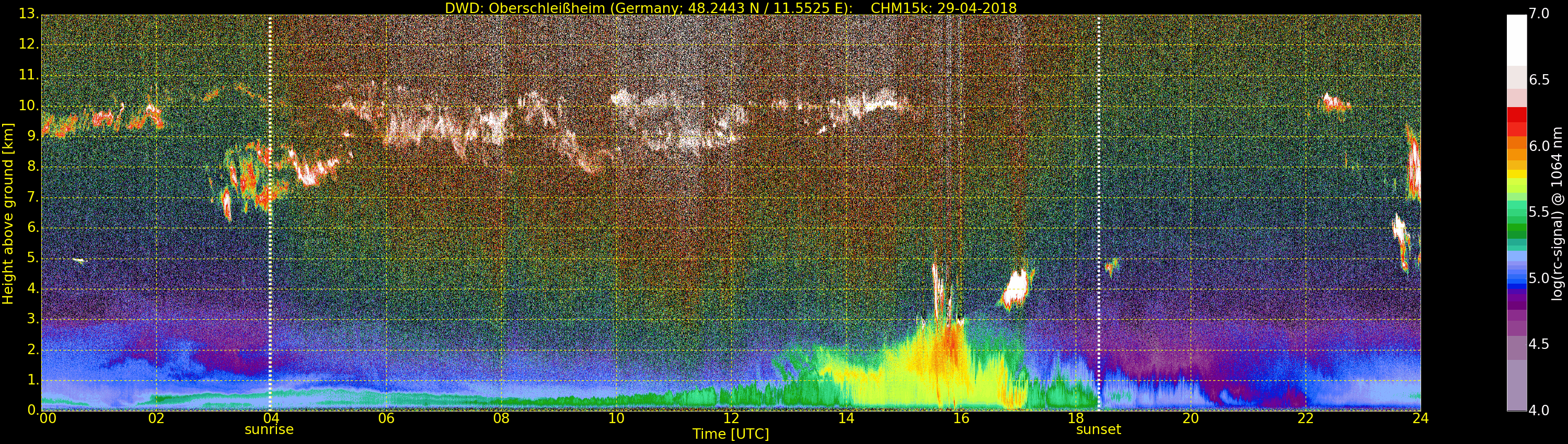Click the '4.' tick on the height axis
This screenshot has width=1568, height=444.
33,288
